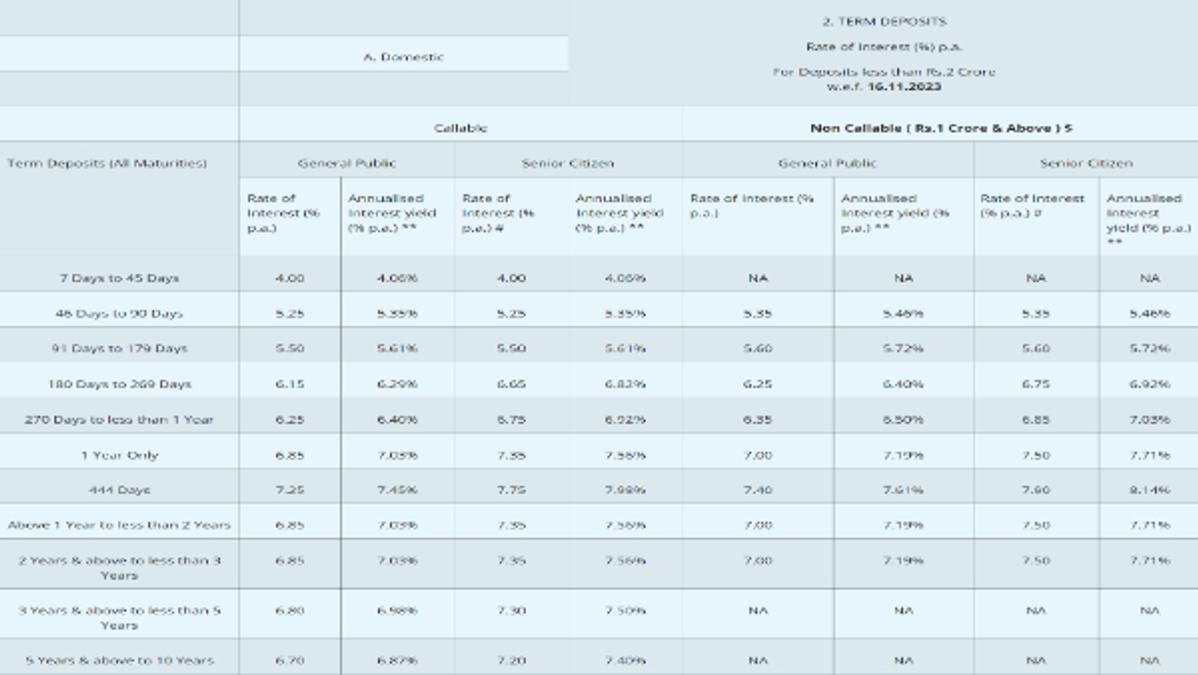Viewport: 1198px width, 675px height.
Task: Select non-callable General Public rate NA, 7 Days row
Action: point(757,278)
